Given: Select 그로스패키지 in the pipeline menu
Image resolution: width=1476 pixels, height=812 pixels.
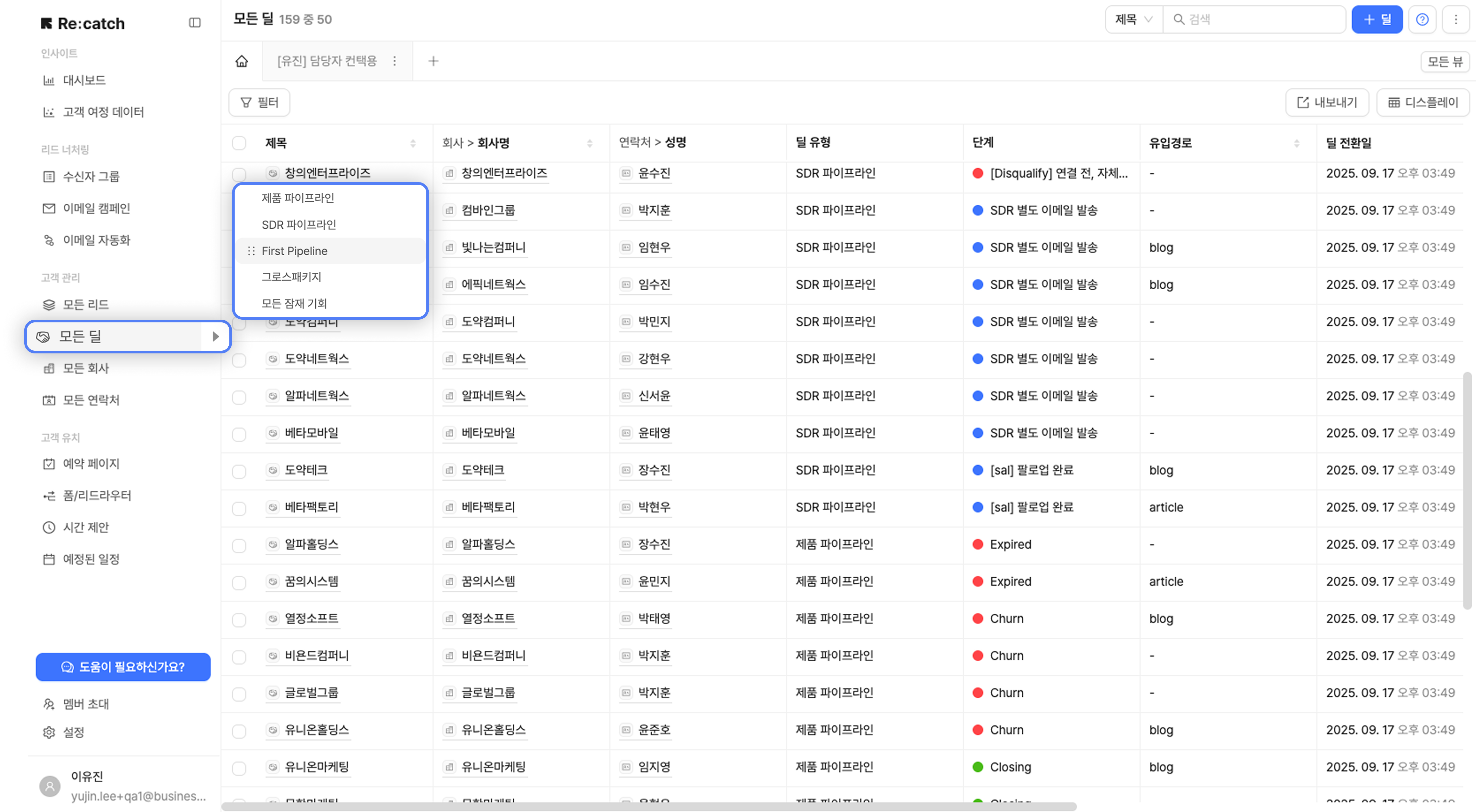Looking at the screenshot, I should tap(292, 277).
